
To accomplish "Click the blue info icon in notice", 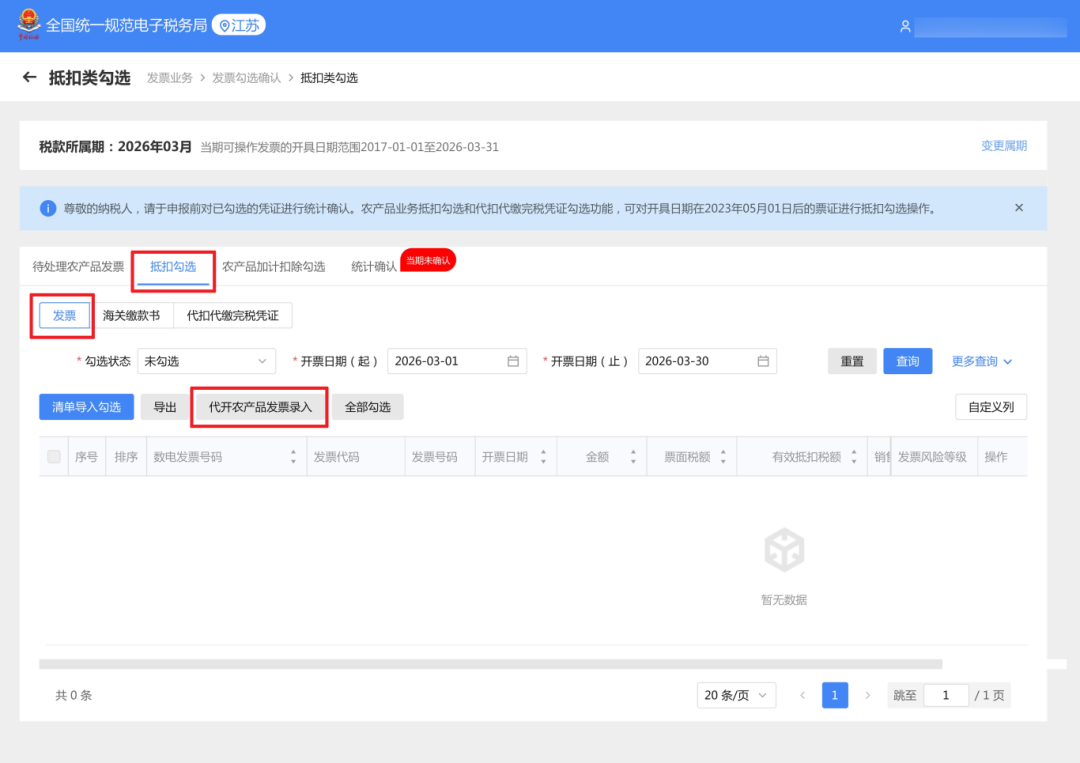I will click(x=48, y=208).
